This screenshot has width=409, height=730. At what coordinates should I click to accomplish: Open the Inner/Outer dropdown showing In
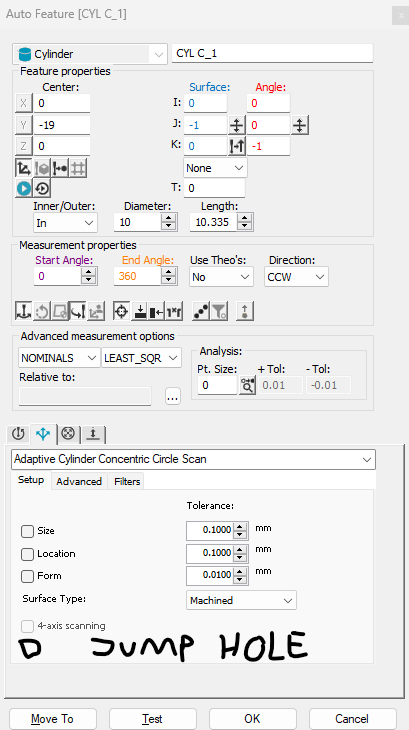pyautogui.click(x=65, y=223)
